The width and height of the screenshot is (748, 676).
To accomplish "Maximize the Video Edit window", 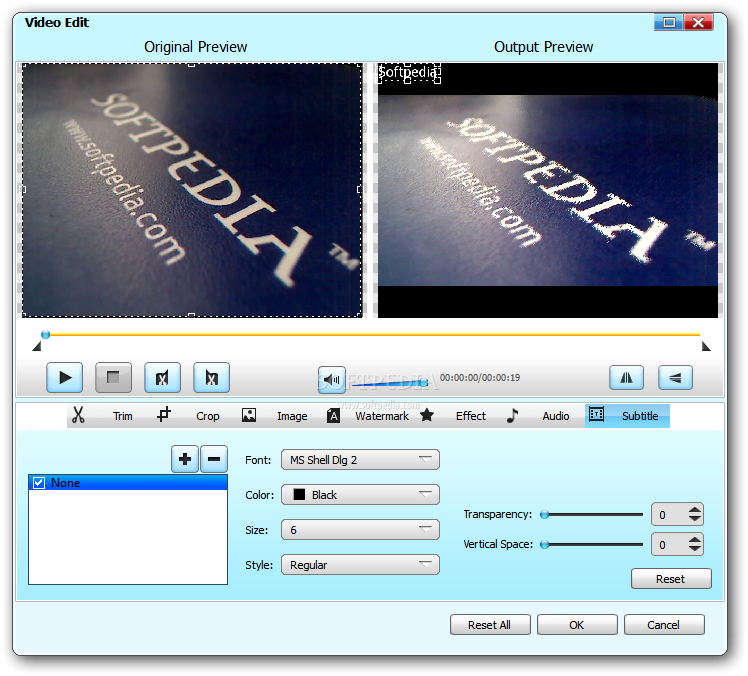I will [x=669, y=22].
